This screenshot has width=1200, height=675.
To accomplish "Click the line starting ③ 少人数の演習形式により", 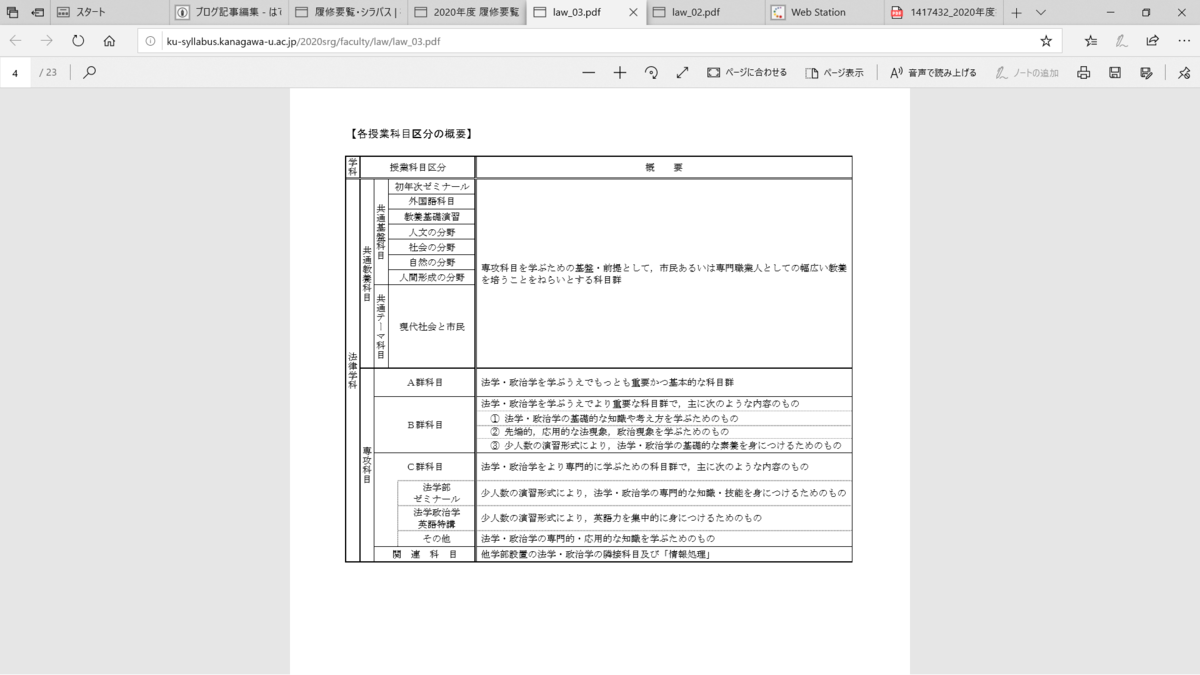I will point(665,445).
